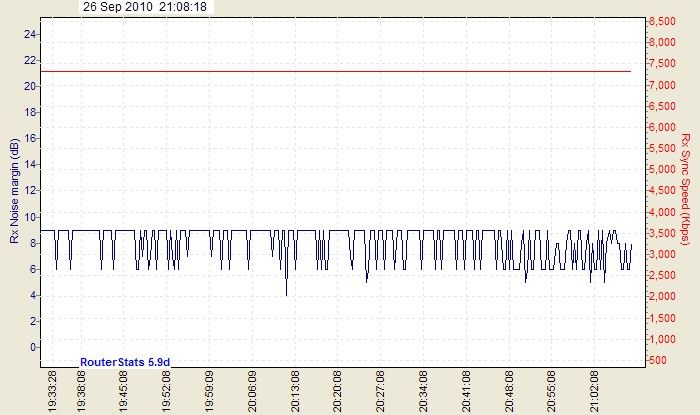Click the 0 tick on left axis
Viewport: 700px width, 415px height.
click(x=33, y=347)
